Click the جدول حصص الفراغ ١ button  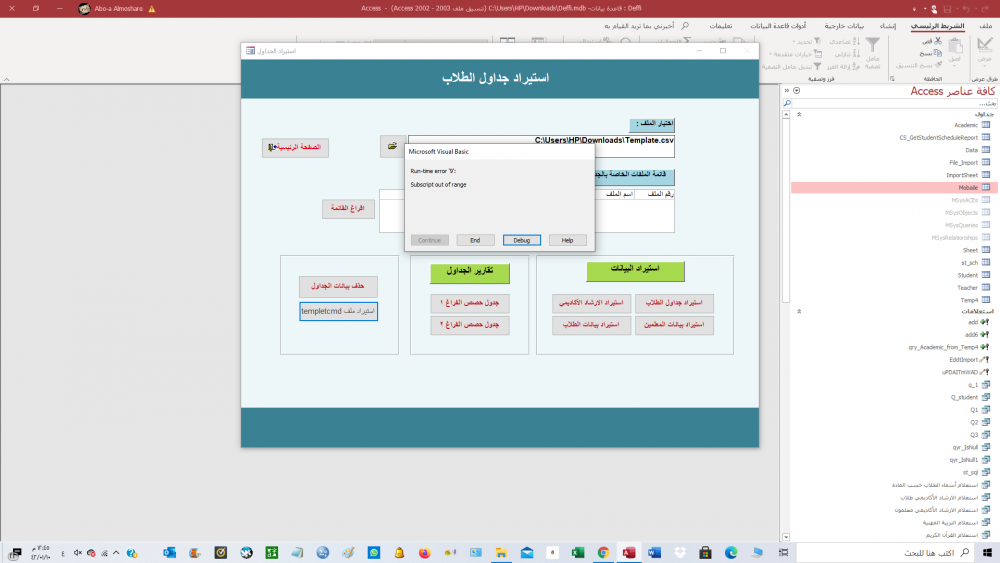tap(469, 303)
